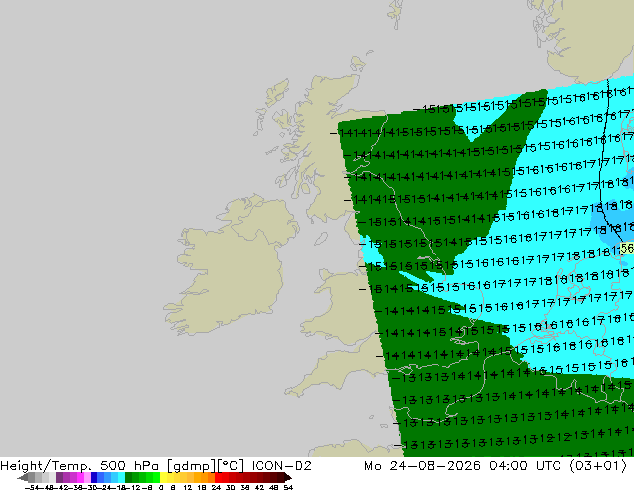Image resolution: width=634 pixels, height=490 pixels.
Task: Click the '04:00 UTC' time label
Action: (525, 466)
